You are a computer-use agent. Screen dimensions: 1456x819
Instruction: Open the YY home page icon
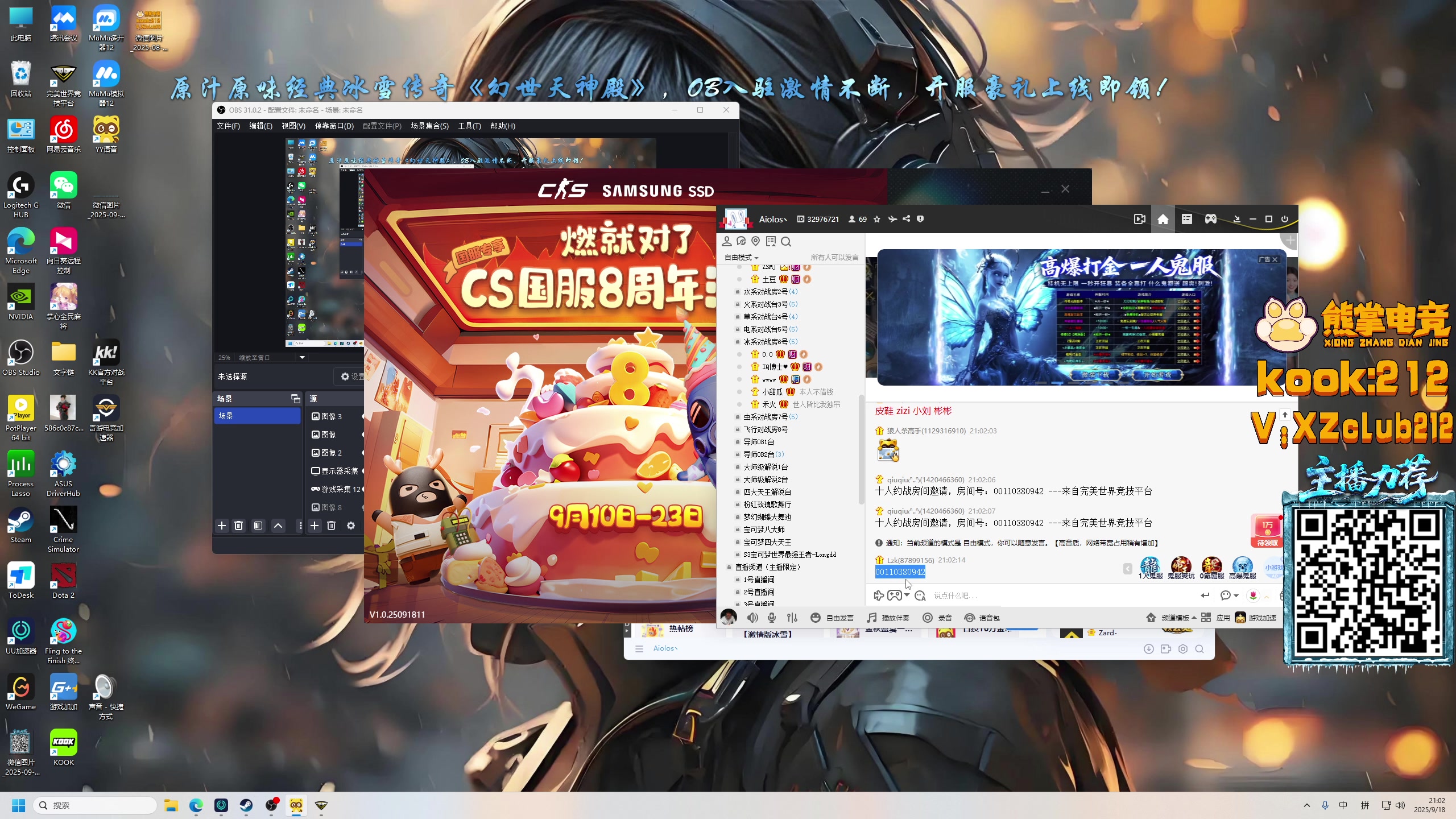1163,219
